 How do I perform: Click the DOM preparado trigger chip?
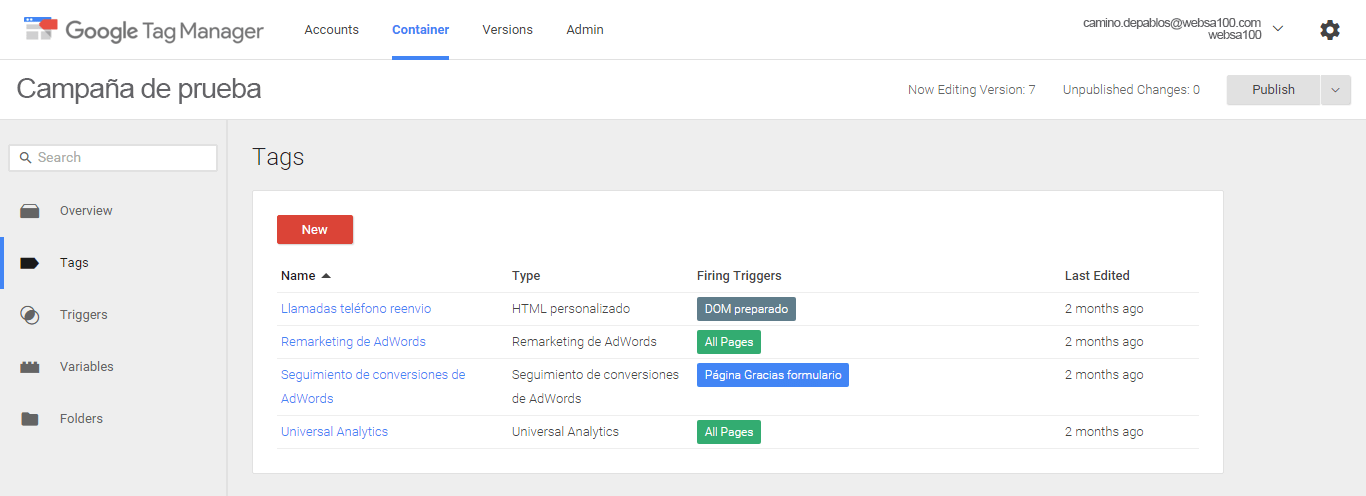746,309
